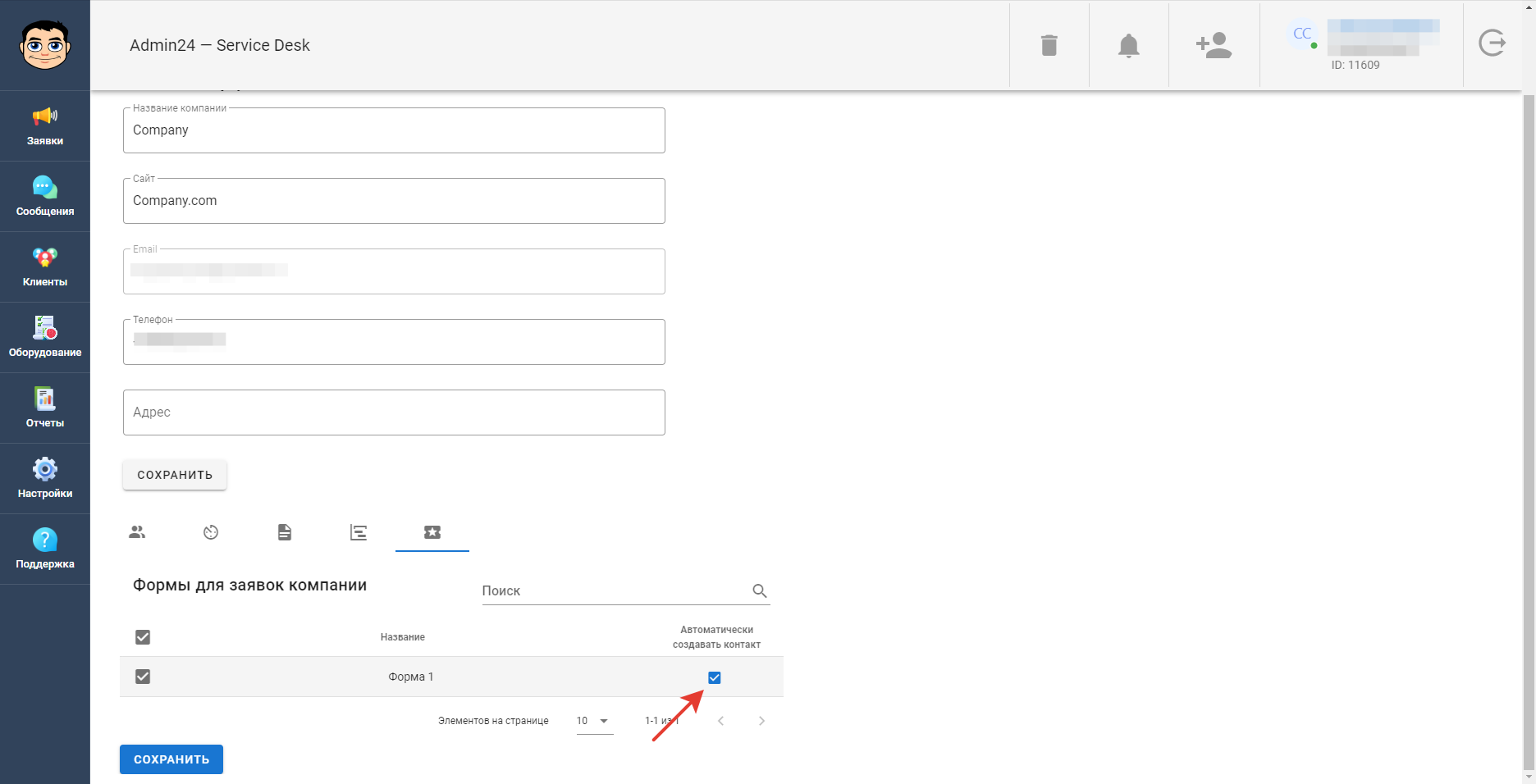1536x784 pixels.
Task: Switch to the timer clock tab
Action: click(x=211, y=532)
